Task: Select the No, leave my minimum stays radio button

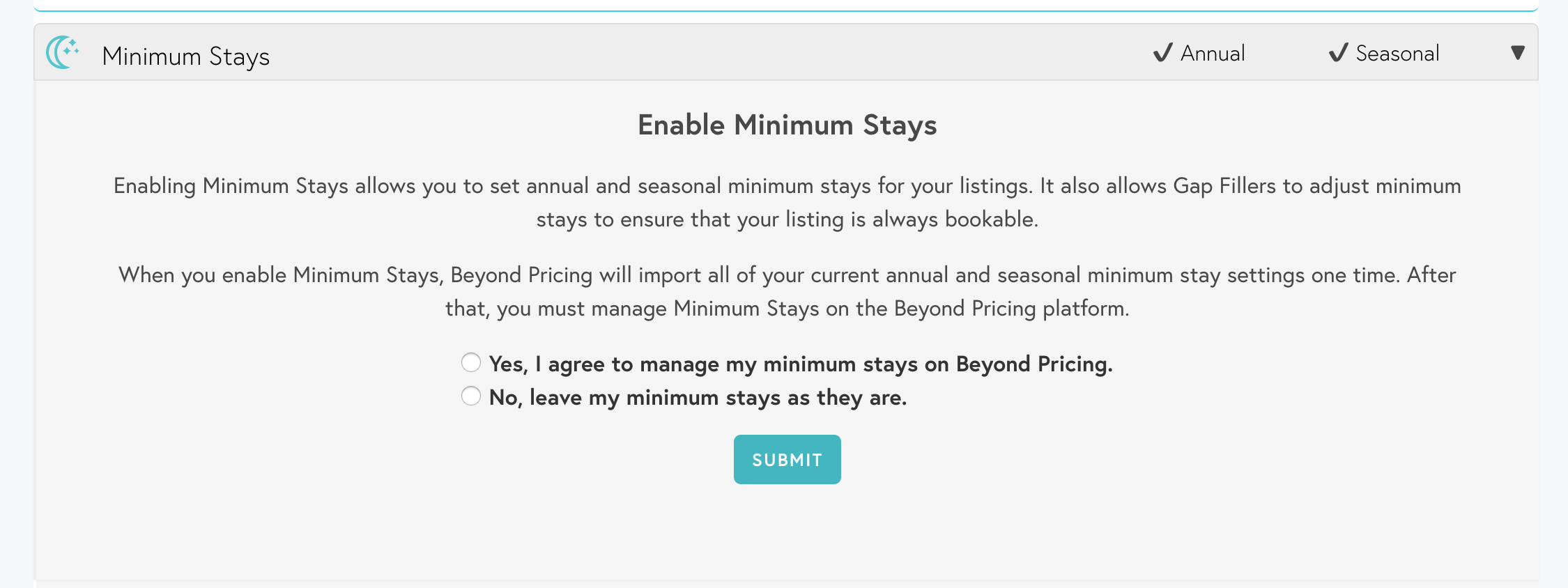Action: click(471, 396)
